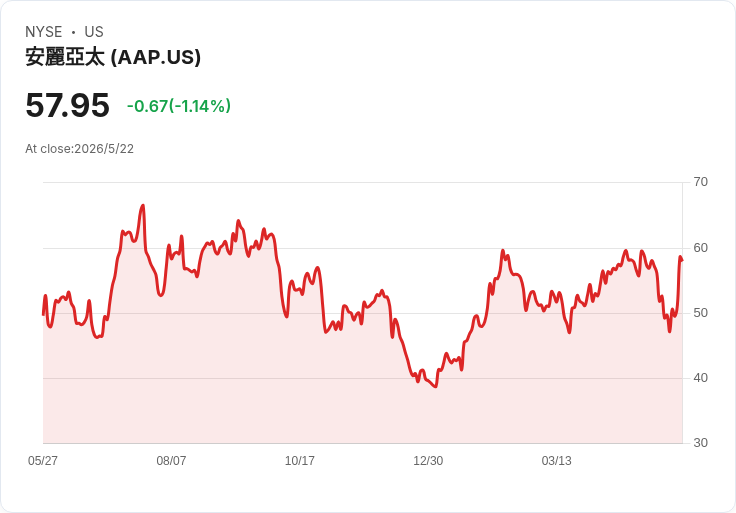Screen dimensions: 736x513
Task: Click the 70 price axis label
Action: pyautogui.click(x=701, y=182)
